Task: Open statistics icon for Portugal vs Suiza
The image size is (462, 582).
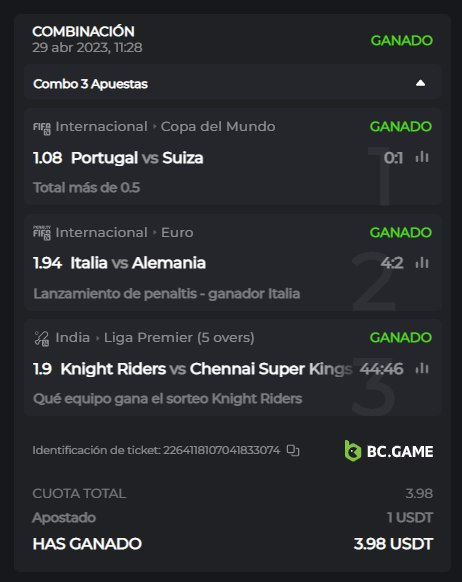Action: [422, 157]
